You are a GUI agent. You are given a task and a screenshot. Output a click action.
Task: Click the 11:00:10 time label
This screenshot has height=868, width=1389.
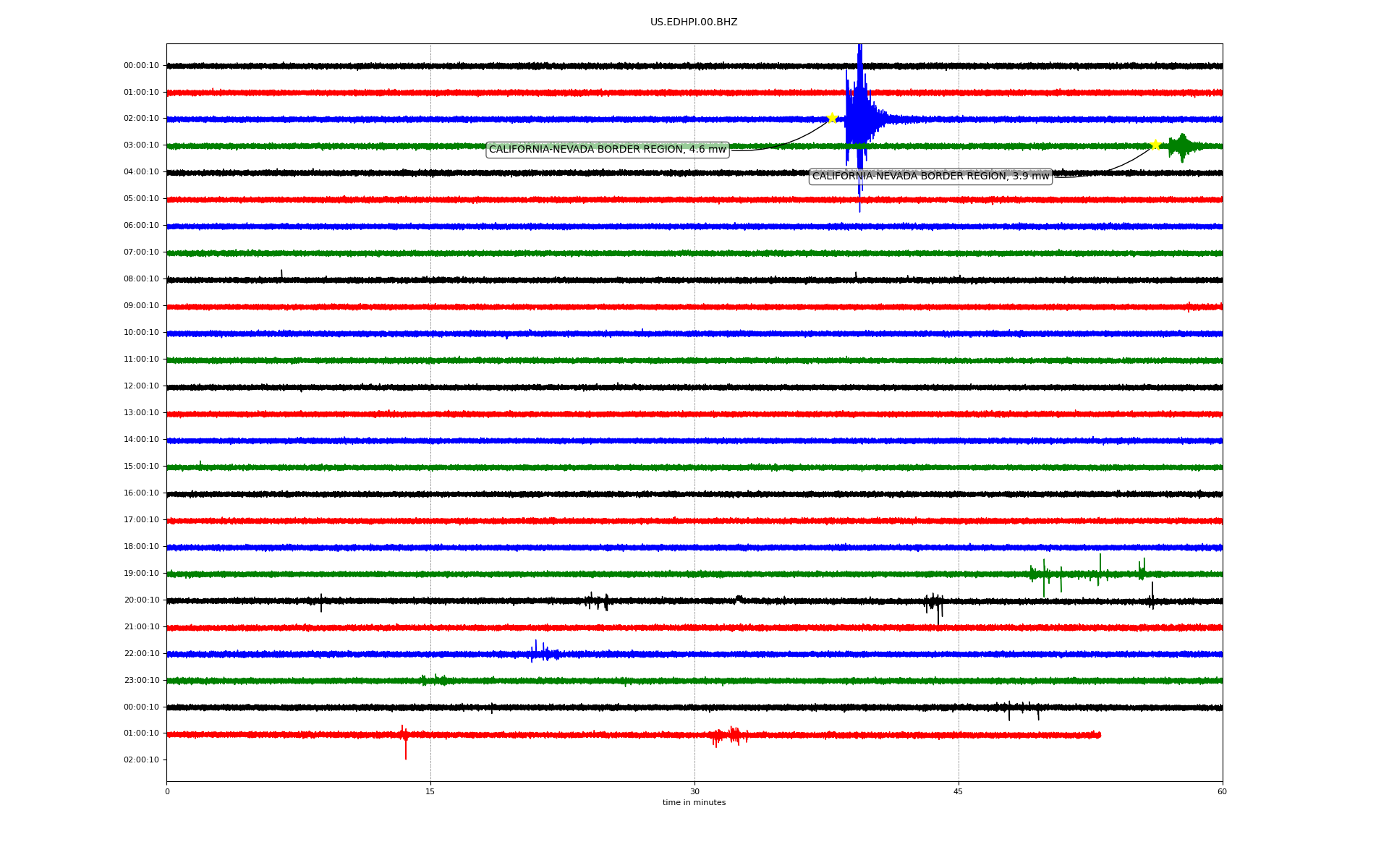point(141,359)
